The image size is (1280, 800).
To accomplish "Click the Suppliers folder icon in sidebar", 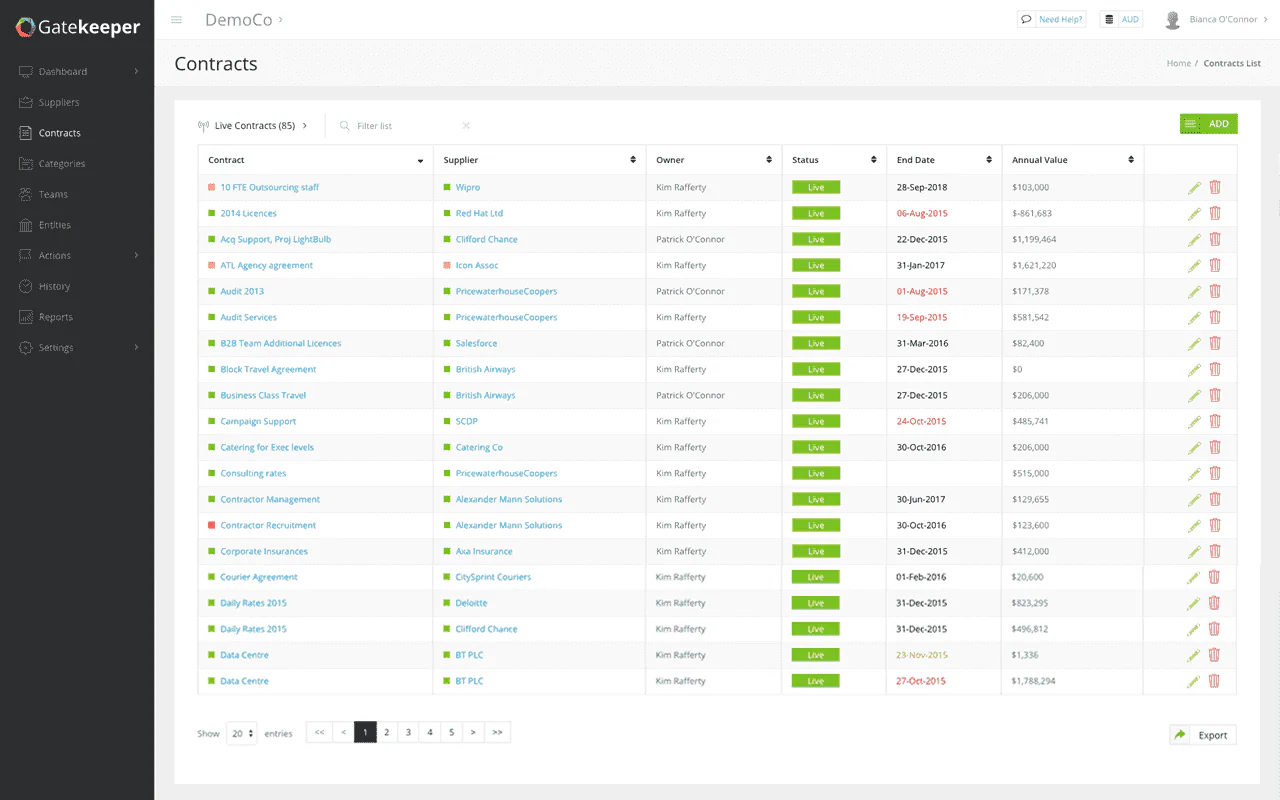I will point(26,102).
